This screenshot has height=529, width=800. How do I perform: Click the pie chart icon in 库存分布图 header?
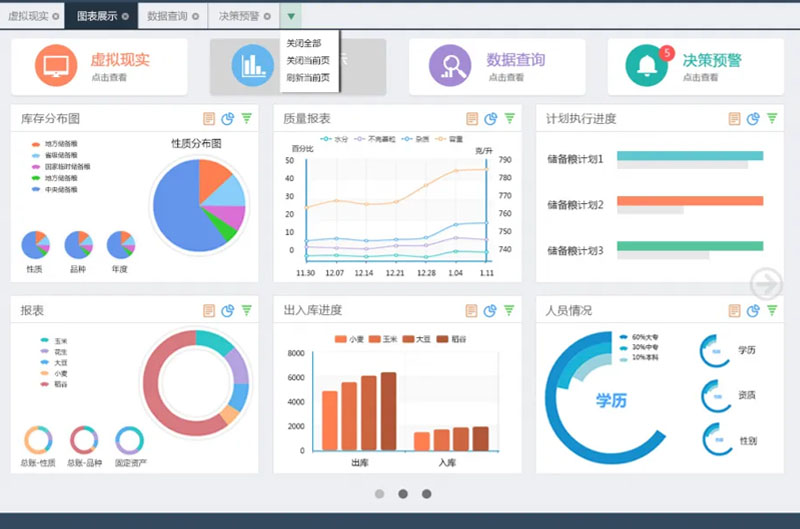(227, 119)
